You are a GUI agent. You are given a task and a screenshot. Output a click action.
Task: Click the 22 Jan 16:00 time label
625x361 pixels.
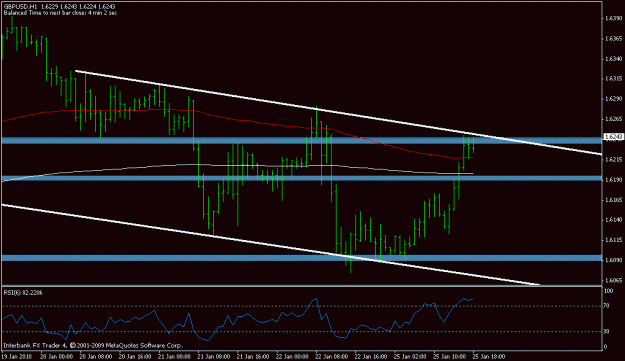click(371, 356)
